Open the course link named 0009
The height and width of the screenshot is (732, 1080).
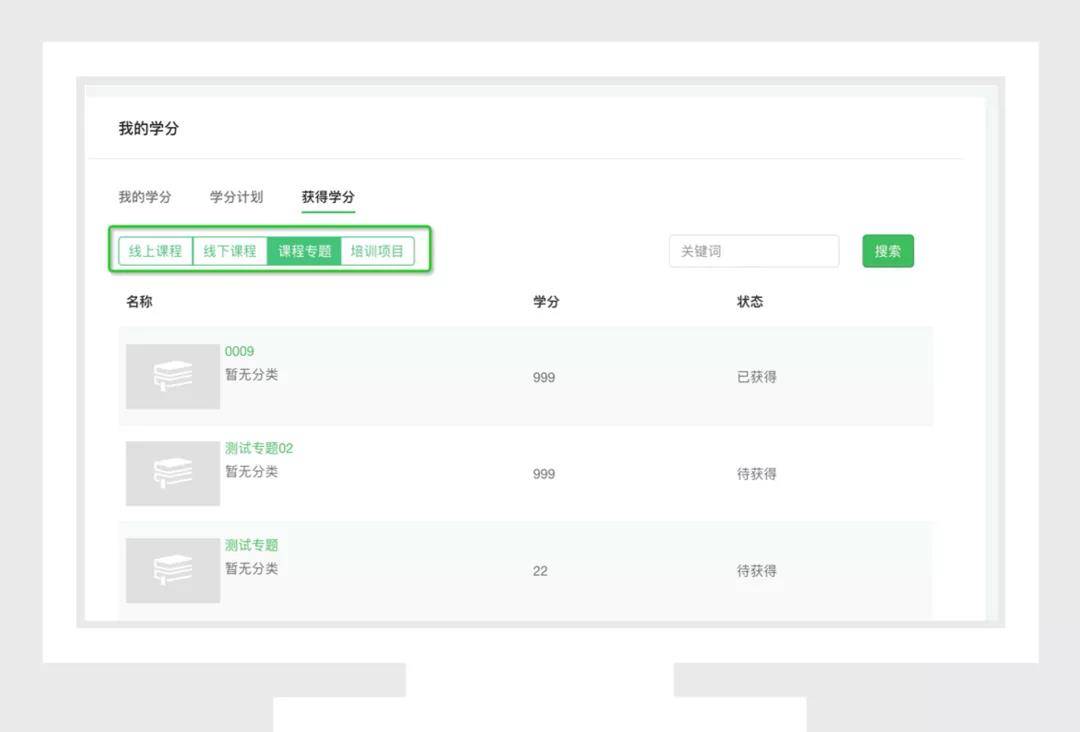click(239, 351)
